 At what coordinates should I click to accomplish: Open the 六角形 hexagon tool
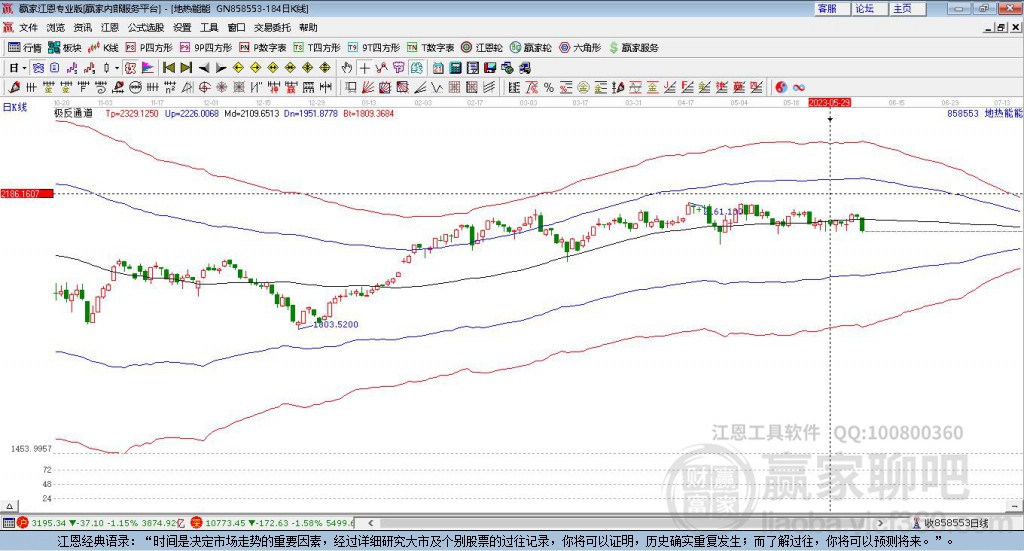tap(580, 48)
